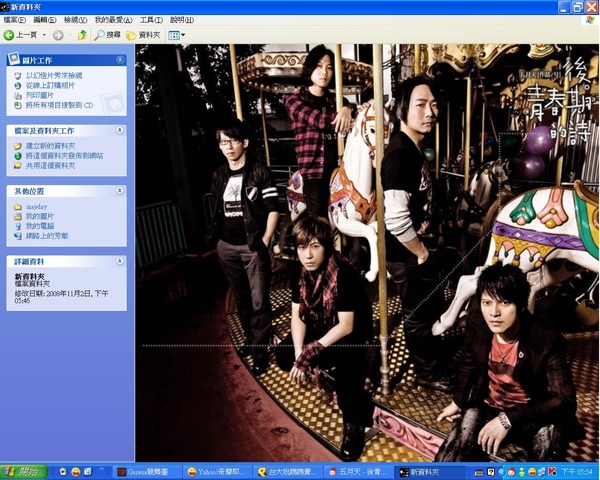Click the new folder icon beside 建立新的資料夾
Image resolution: width=600 pixels, height=480 pixels.
point(18,146)
